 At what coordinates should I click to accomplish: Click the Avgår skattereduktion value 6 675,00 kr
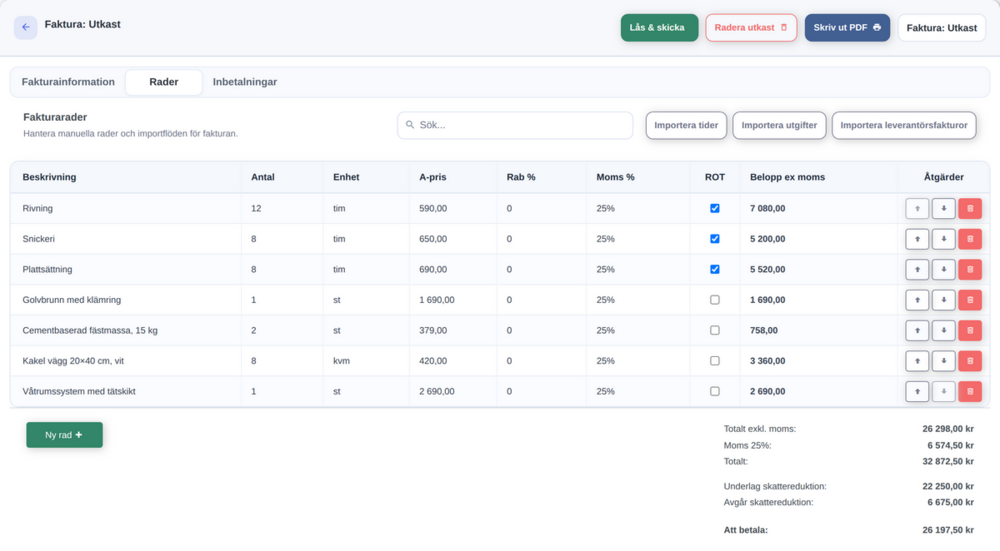click(x=950, y=503)
